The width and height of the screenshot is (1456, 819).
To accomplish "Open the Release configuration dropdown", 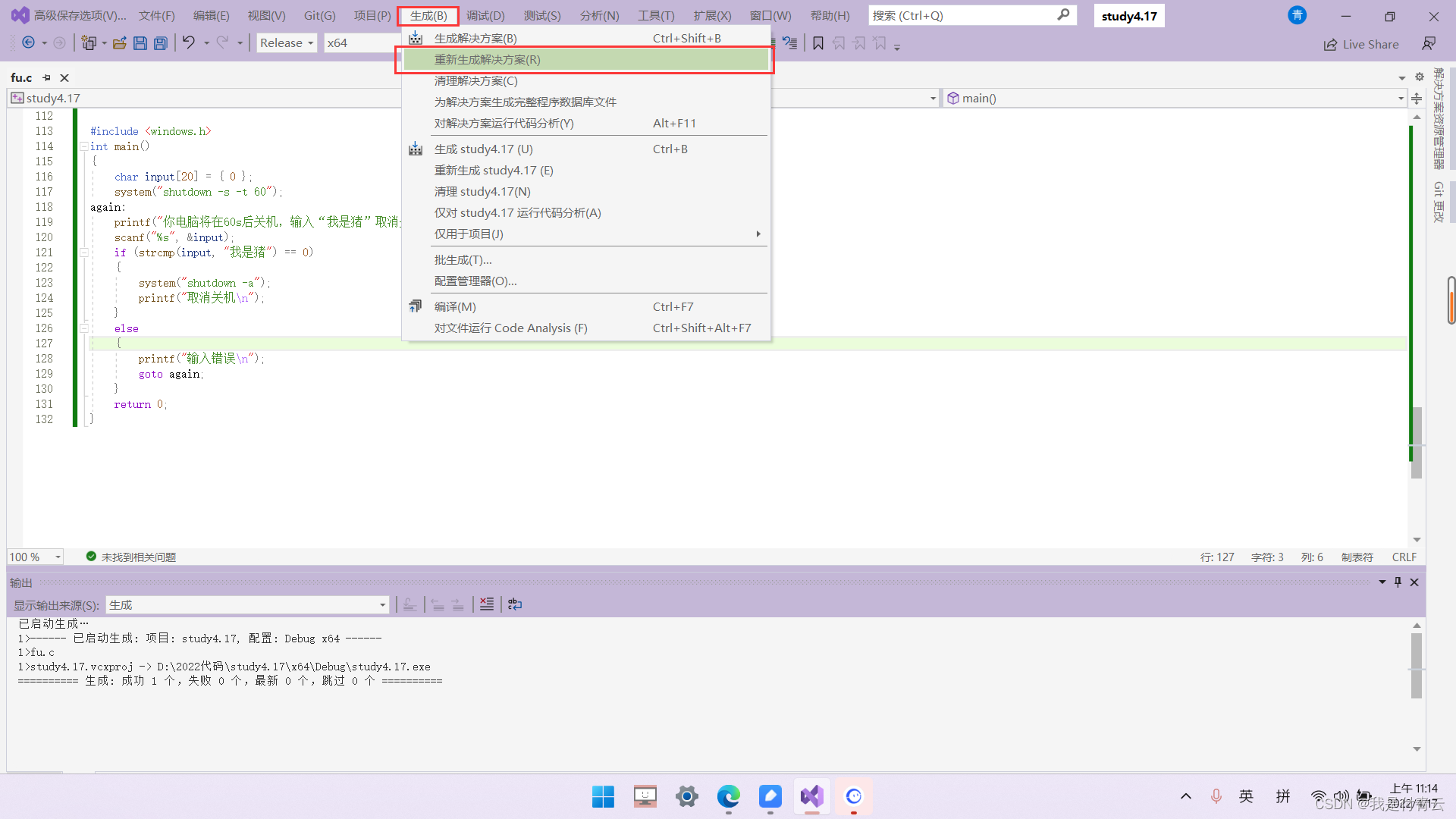I will (287, 43).
